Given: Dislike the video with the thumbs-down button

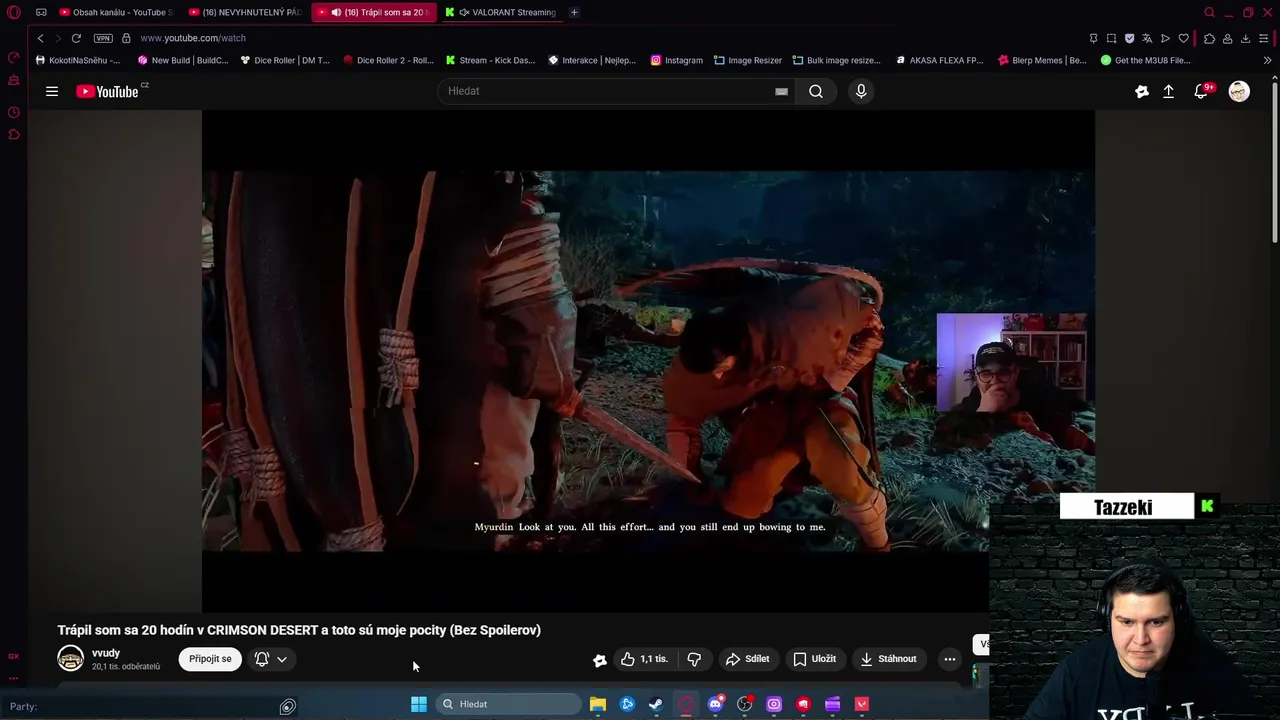Looking at the screenshot, I should (x=693, y=659).
